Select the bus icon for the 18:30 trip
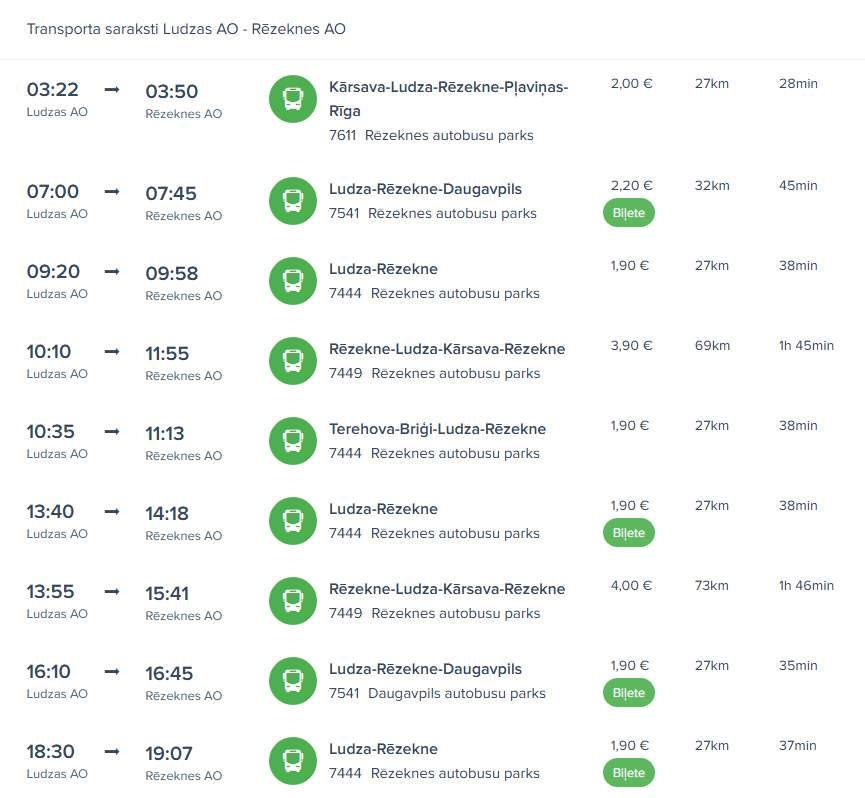The width and height of the screenshot is (865, 798). [293, 761]
